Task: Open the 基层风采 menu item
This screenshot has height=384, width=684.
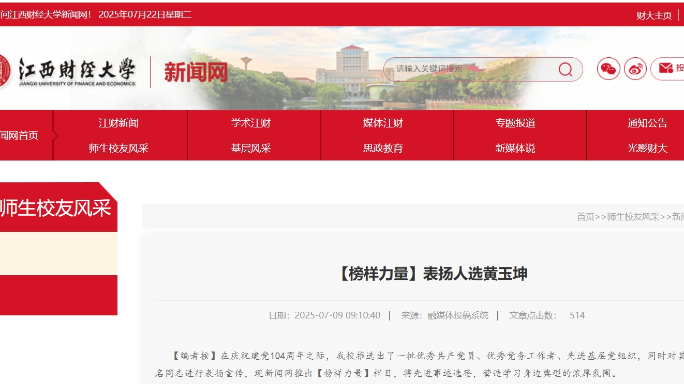Action: pyautogui.click(x=251, y=148)
